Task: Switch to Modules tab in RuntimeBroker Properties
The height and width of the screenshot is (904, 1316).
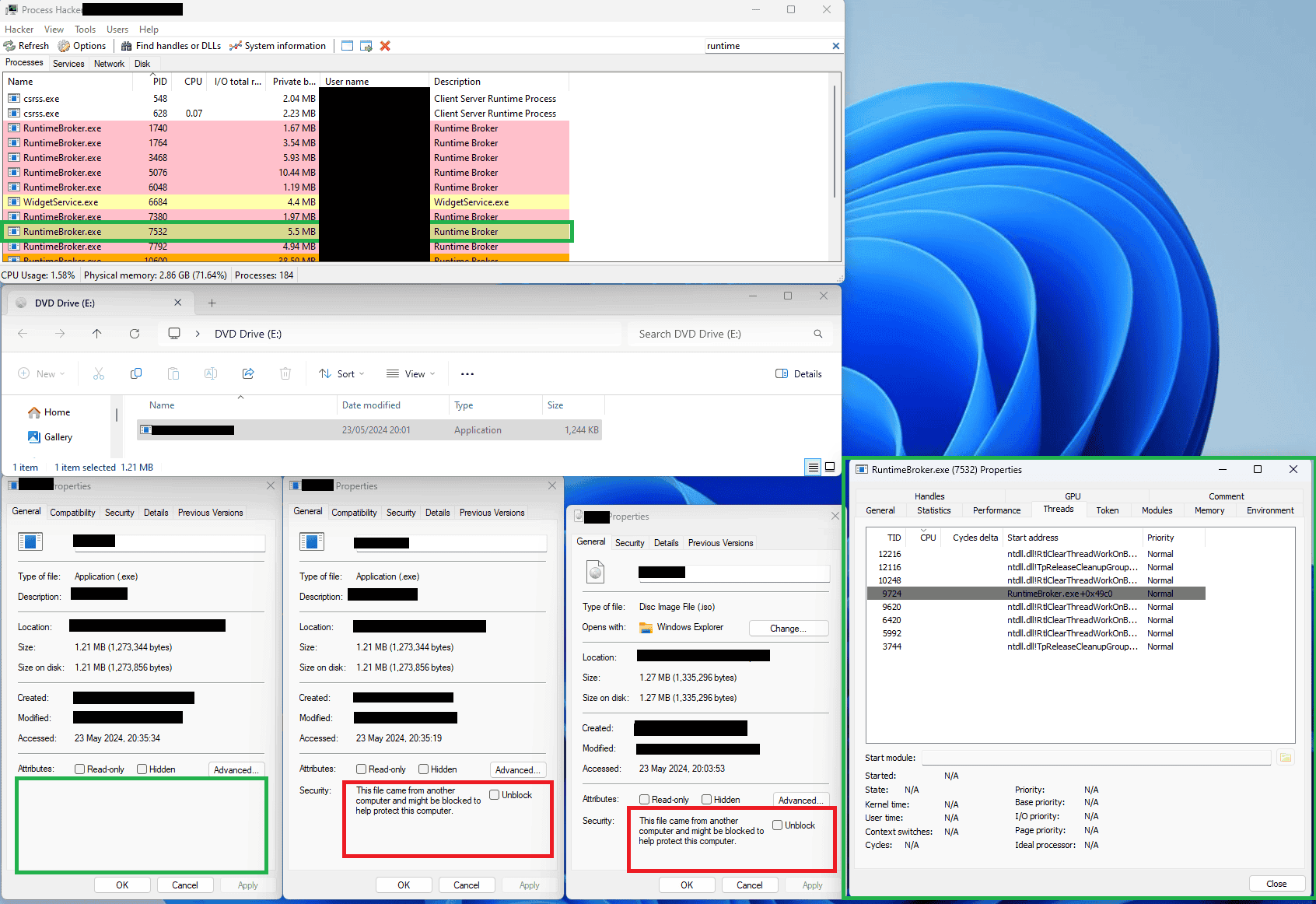Action: pyautogui.click(x=1157, y=510)
